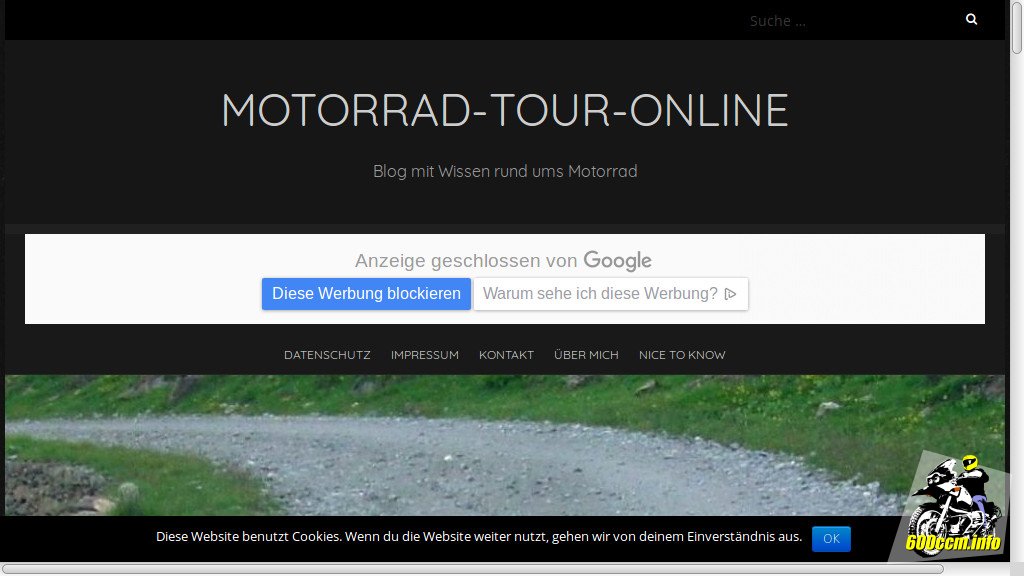This screenshot has width=1024, height=576.
Task: Click the search magnifier icon
Action: pyautogui.click(x=971, y=20)
